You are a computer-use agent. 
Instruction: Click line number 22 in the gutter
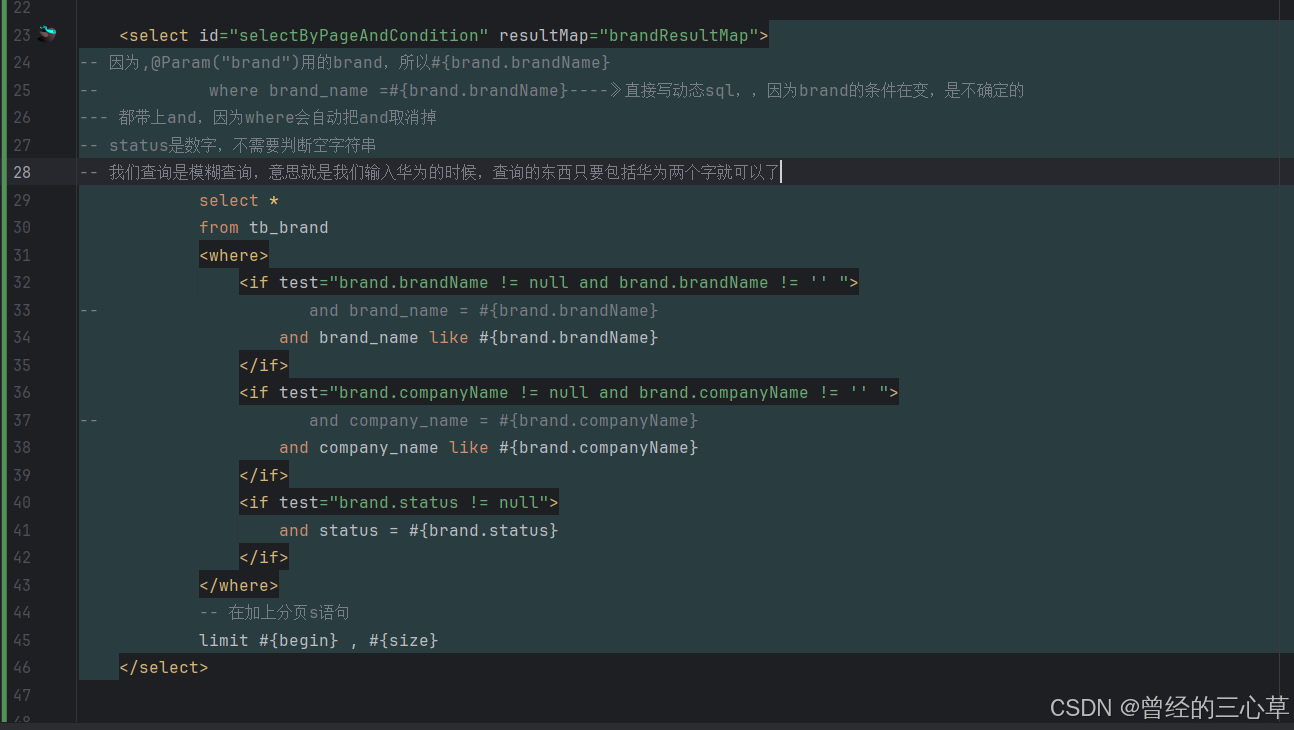click(x=22, y=8)
